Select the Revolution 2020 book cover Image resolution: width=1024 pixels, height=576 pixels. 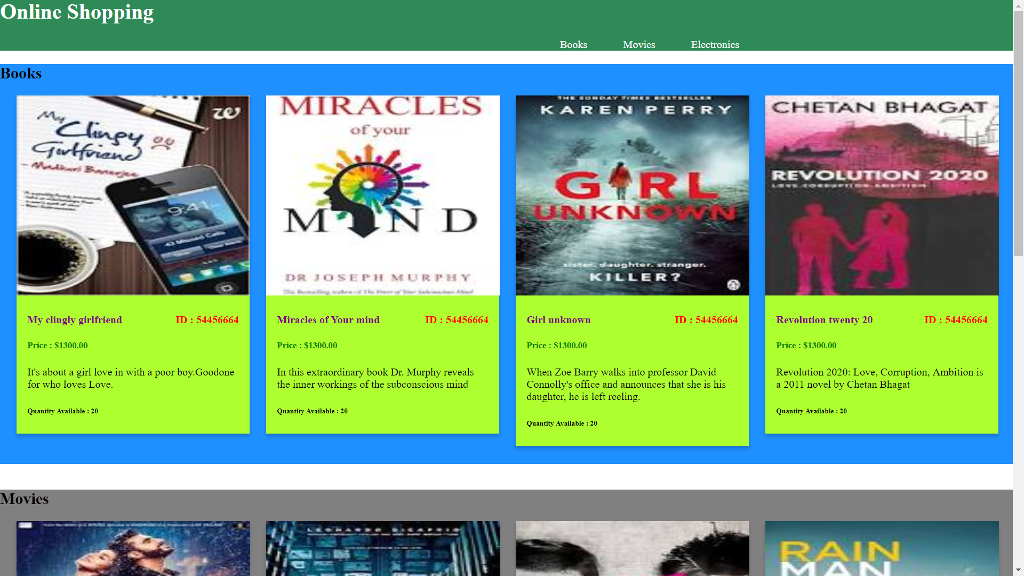[882, 195]
